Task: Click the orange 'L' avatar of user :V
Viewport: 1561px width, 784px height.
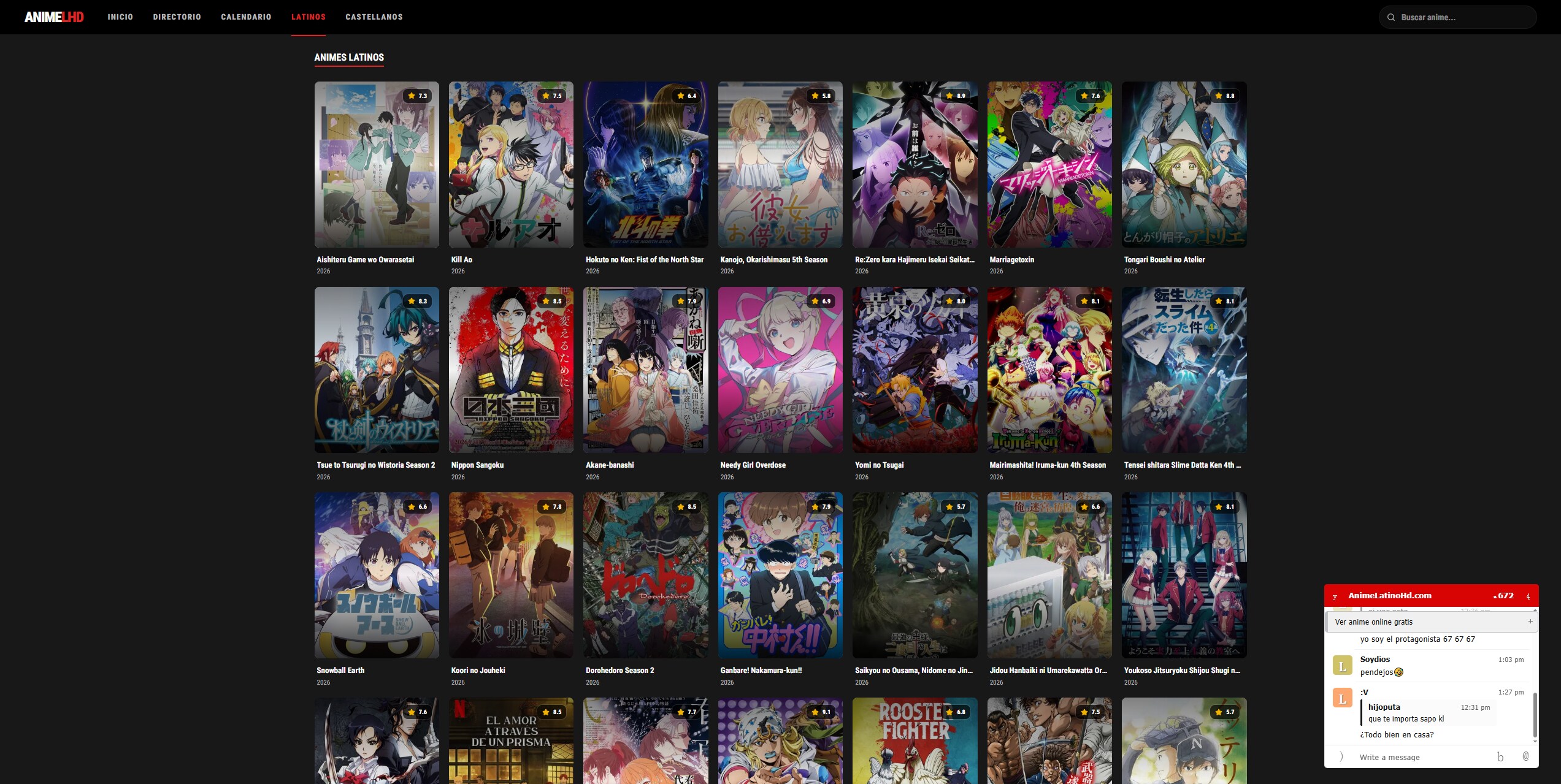Action: pos(1343,698)
